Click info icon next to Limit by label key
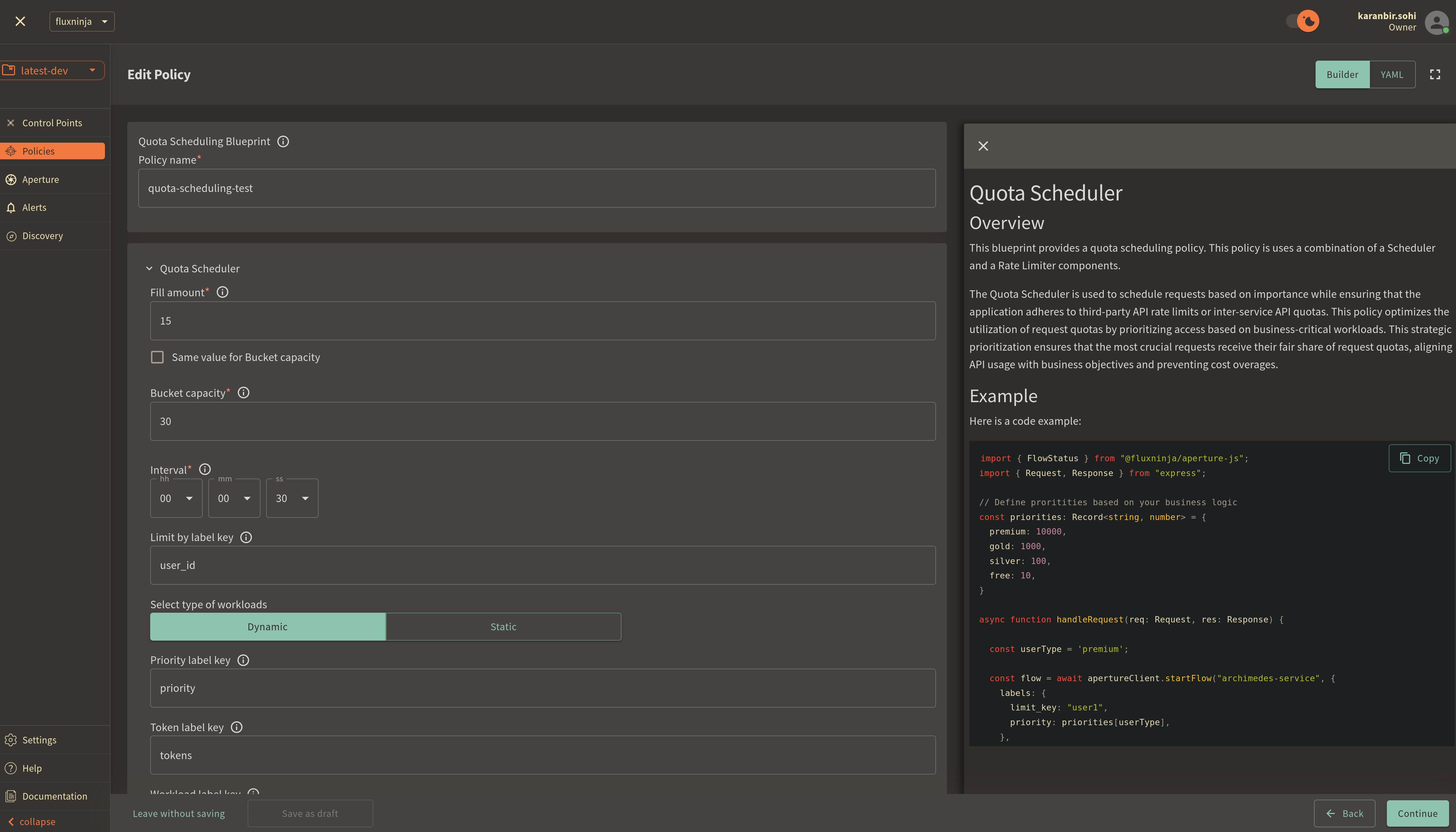The width and height of the screenshot is (1456, 832). click(x=246, y=537)
